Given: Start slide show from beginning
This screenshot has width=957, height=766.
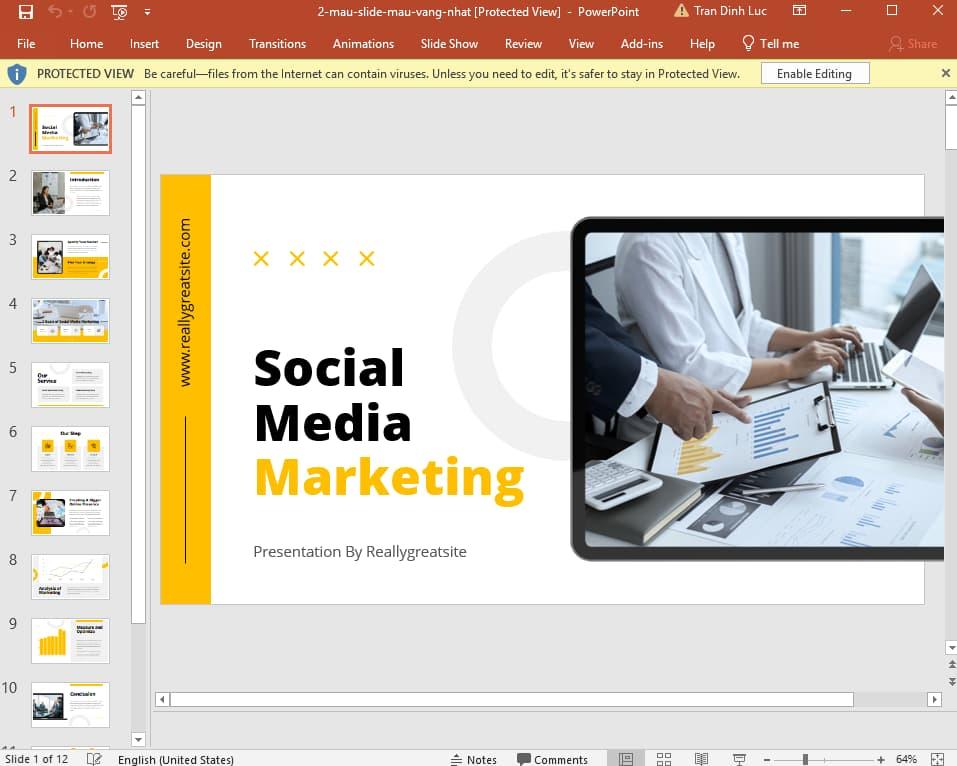Looking at the screenshot, I should click(x=118, y=10).
